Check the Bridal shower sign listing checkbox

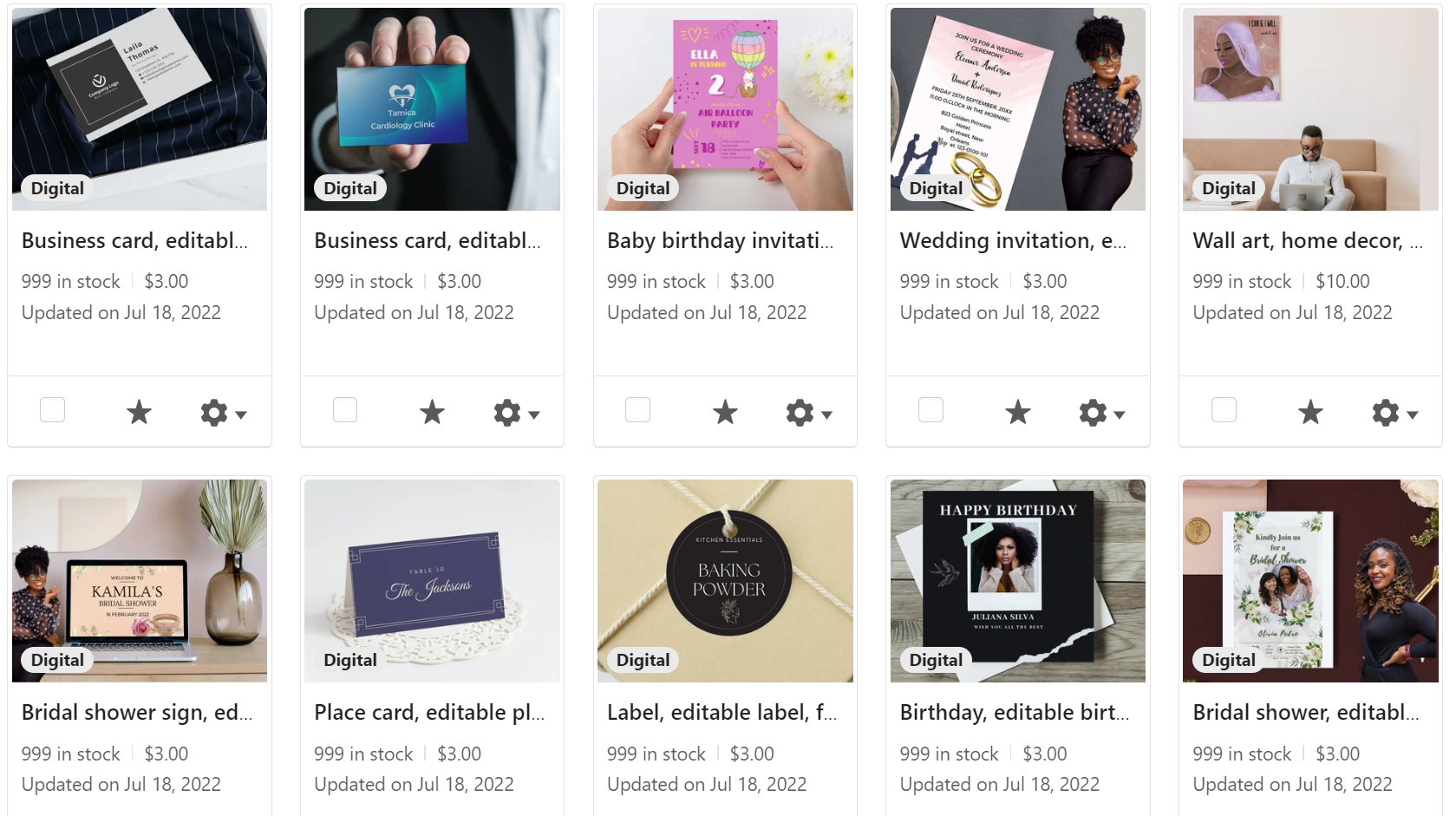coord(52,813)
